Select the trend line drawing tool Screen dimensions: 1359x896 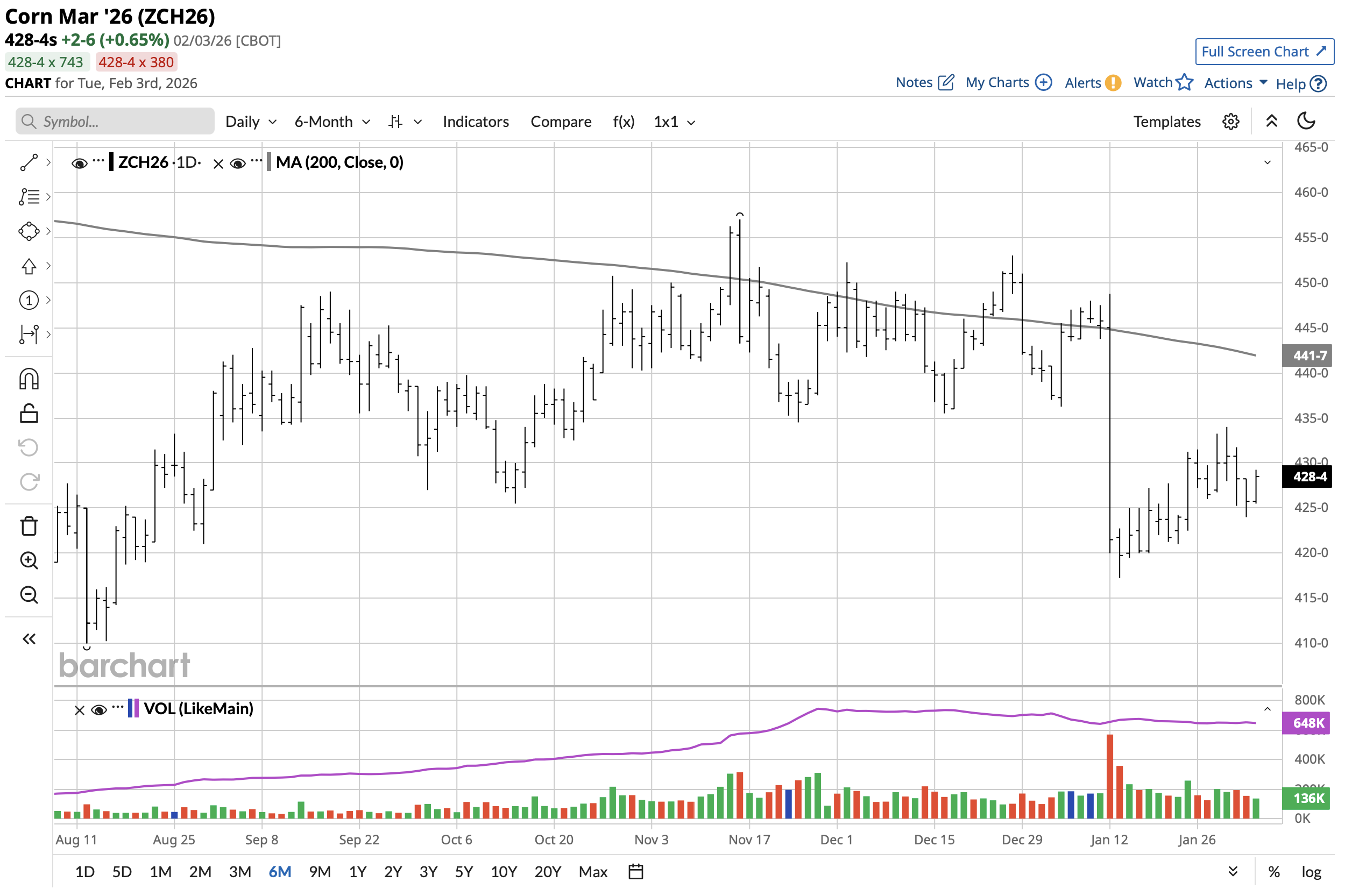29,163
